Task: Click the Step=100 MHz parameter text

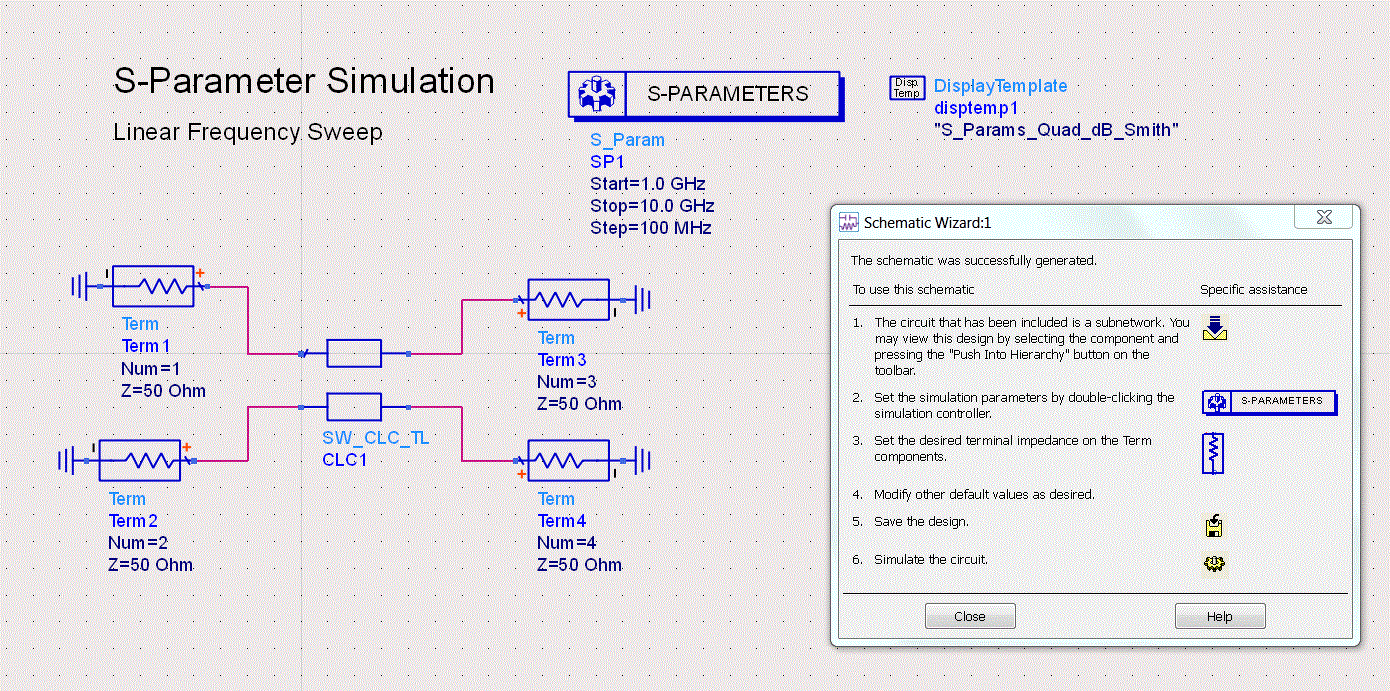Action: tap(651, 228)
